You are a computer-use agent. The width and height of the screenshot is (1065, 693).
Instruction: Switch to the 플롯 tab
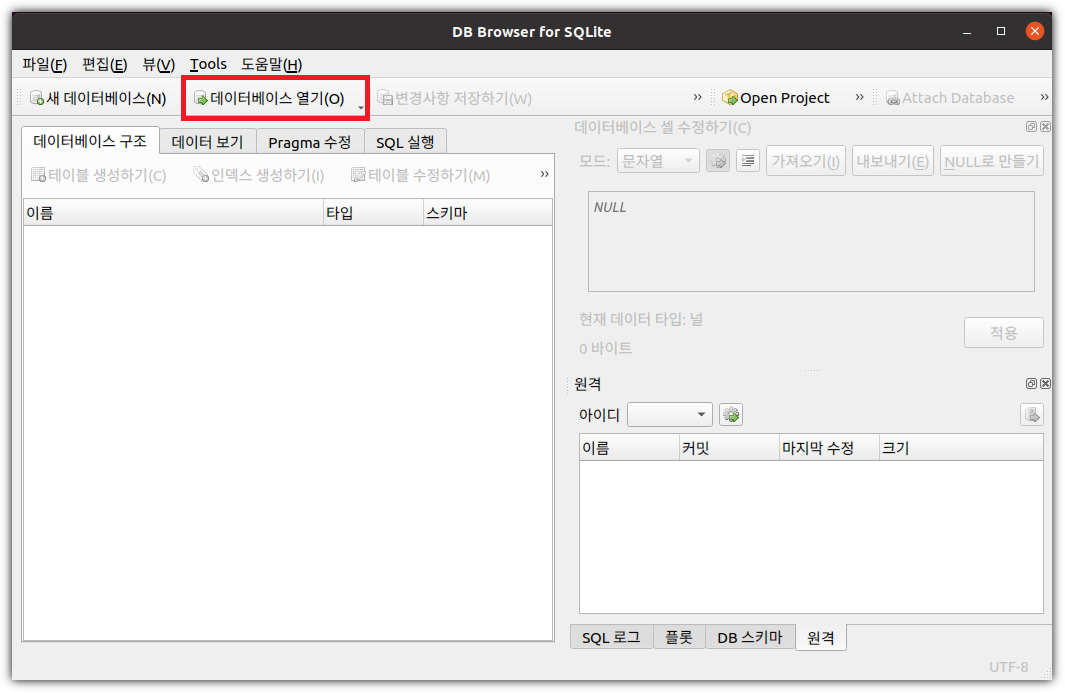[679, 637]
